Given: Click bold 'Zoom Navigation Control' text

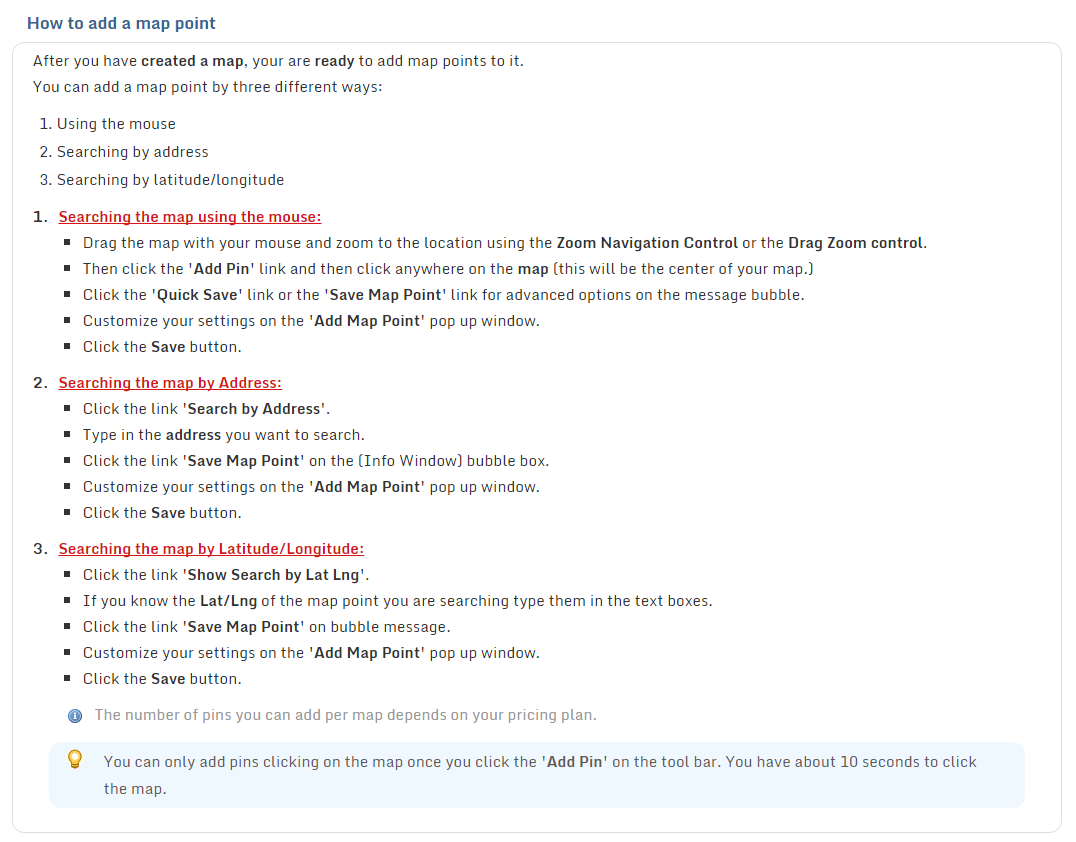Looking at the screenshot, I should tap(647, 243).
